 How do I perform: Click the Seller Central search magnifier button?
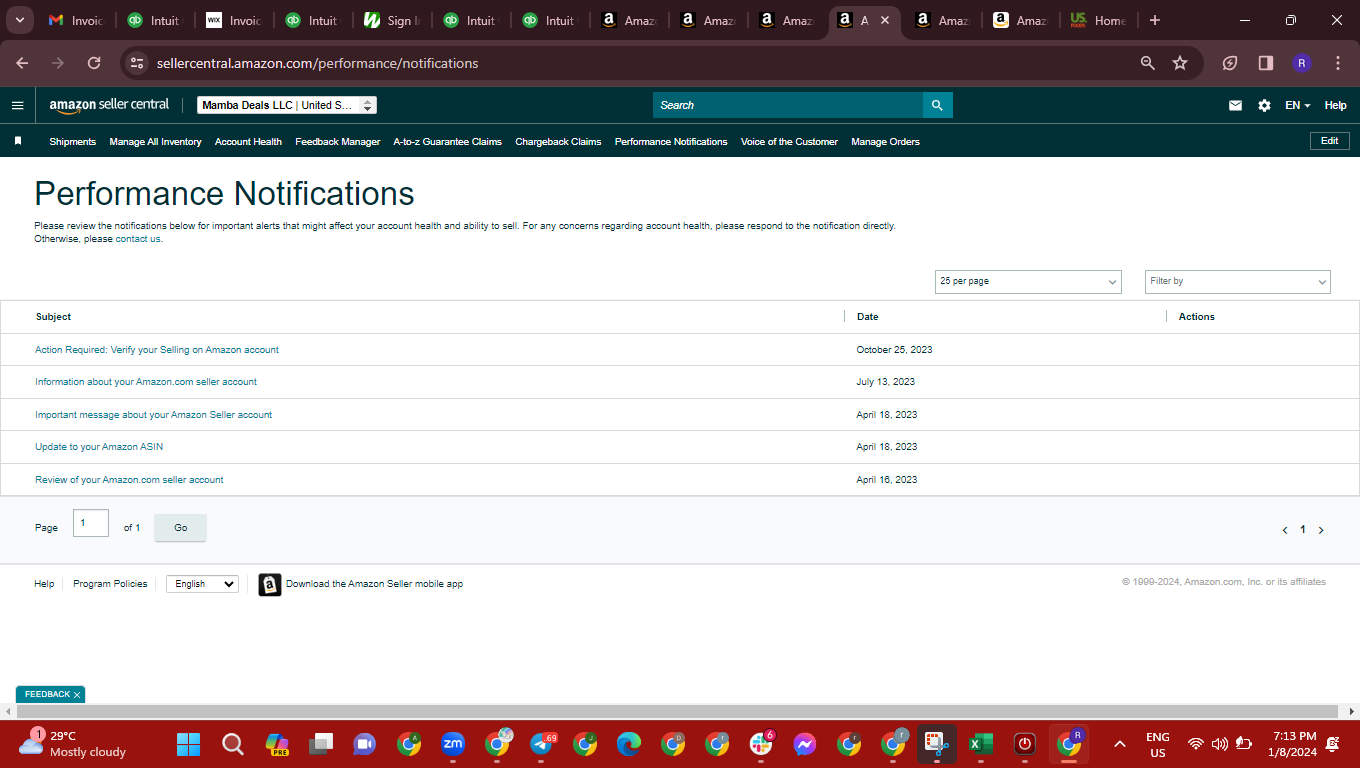[937, 105]
